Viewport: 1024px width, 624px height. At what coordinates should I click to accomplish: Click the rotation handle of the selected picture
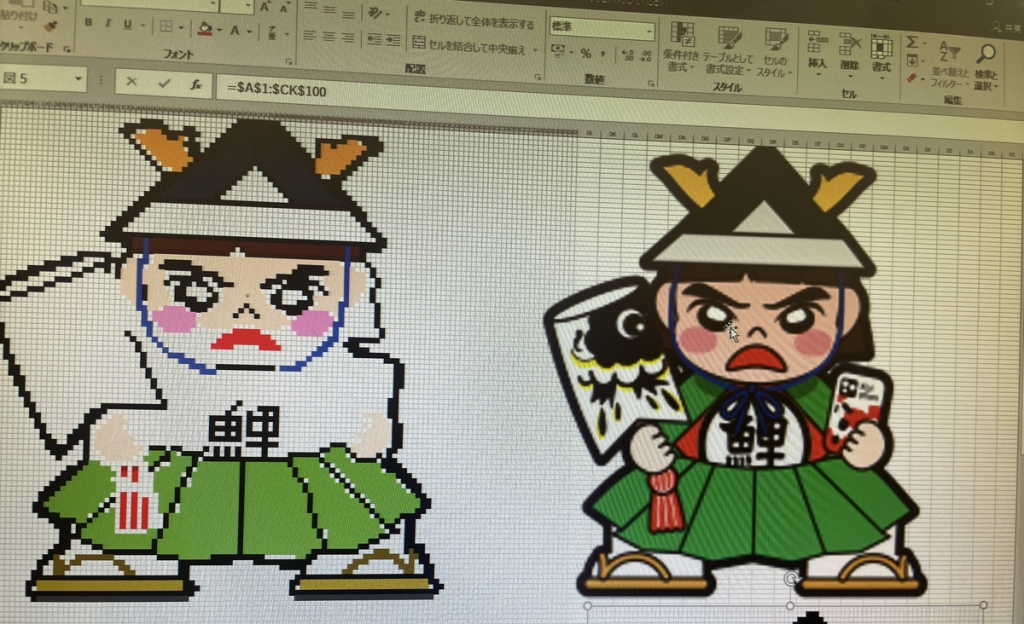click(791, 578)
